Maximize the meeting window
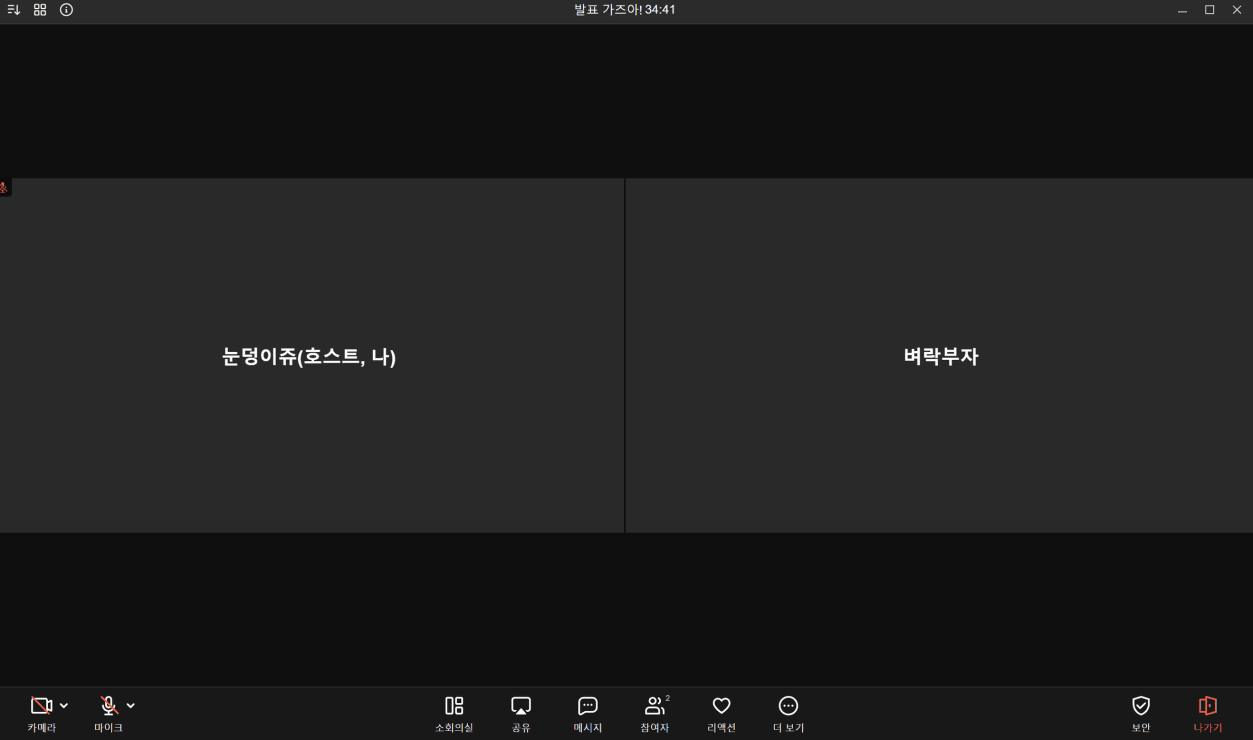1253x740 pixels. point(1209,10)
